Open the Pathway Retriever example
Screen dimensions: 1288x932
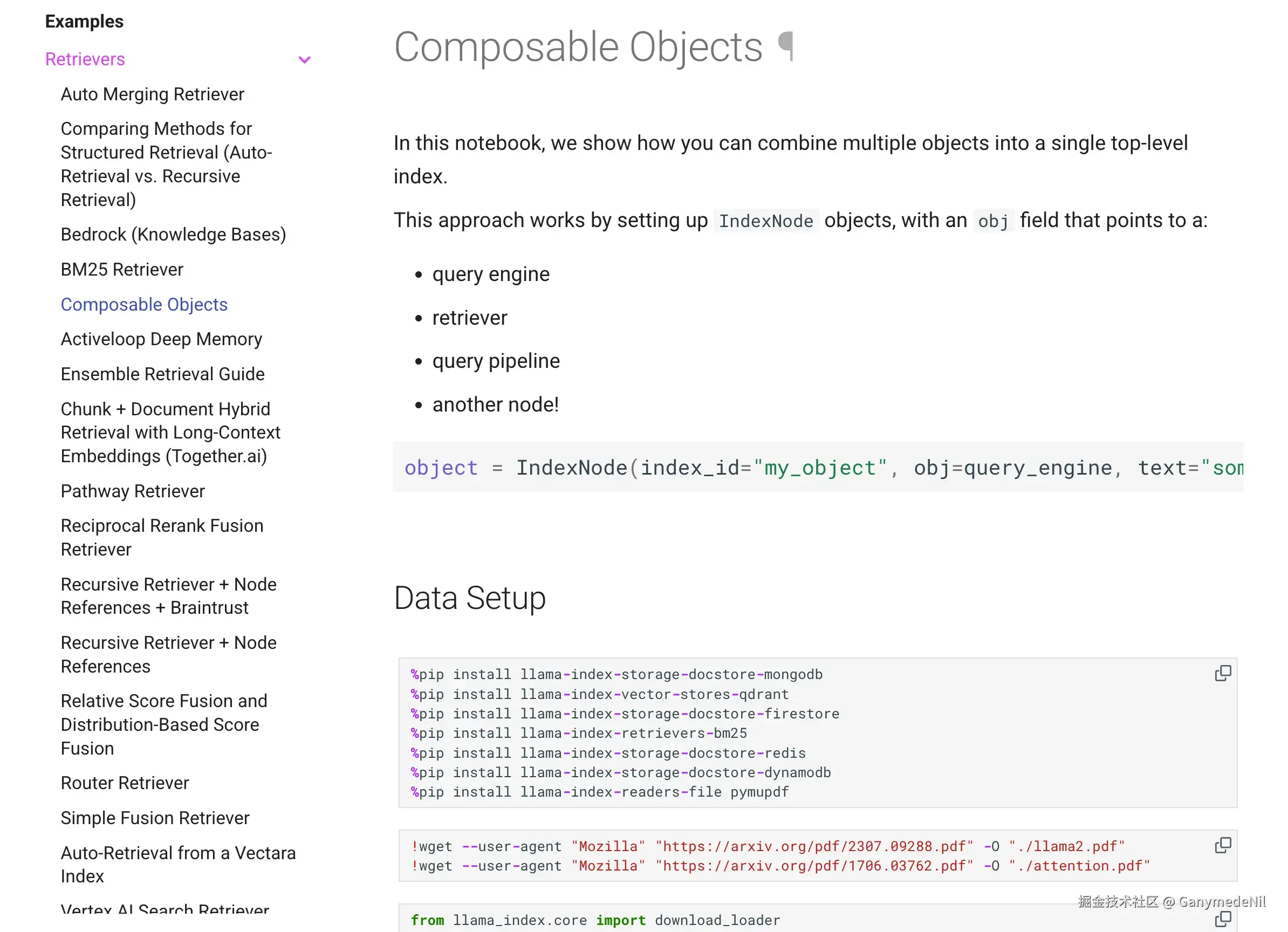(132, 491)
